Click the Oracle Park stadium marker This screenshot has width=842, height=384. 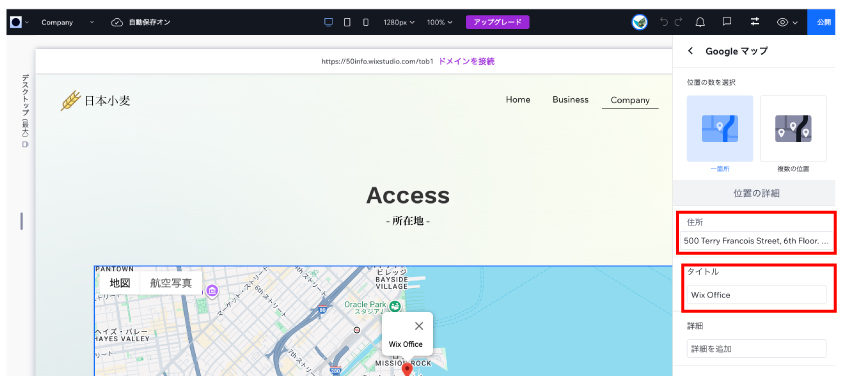[395, 306]
